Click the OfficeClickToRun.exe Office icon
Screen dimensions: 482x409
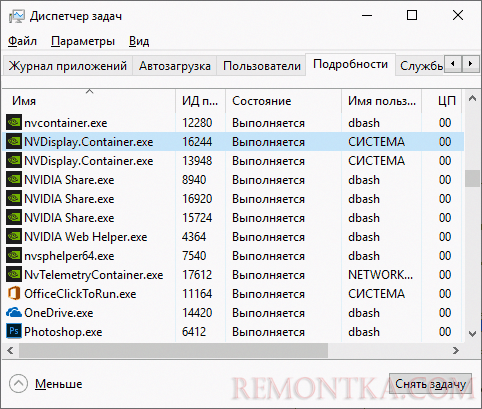(14, 293)
